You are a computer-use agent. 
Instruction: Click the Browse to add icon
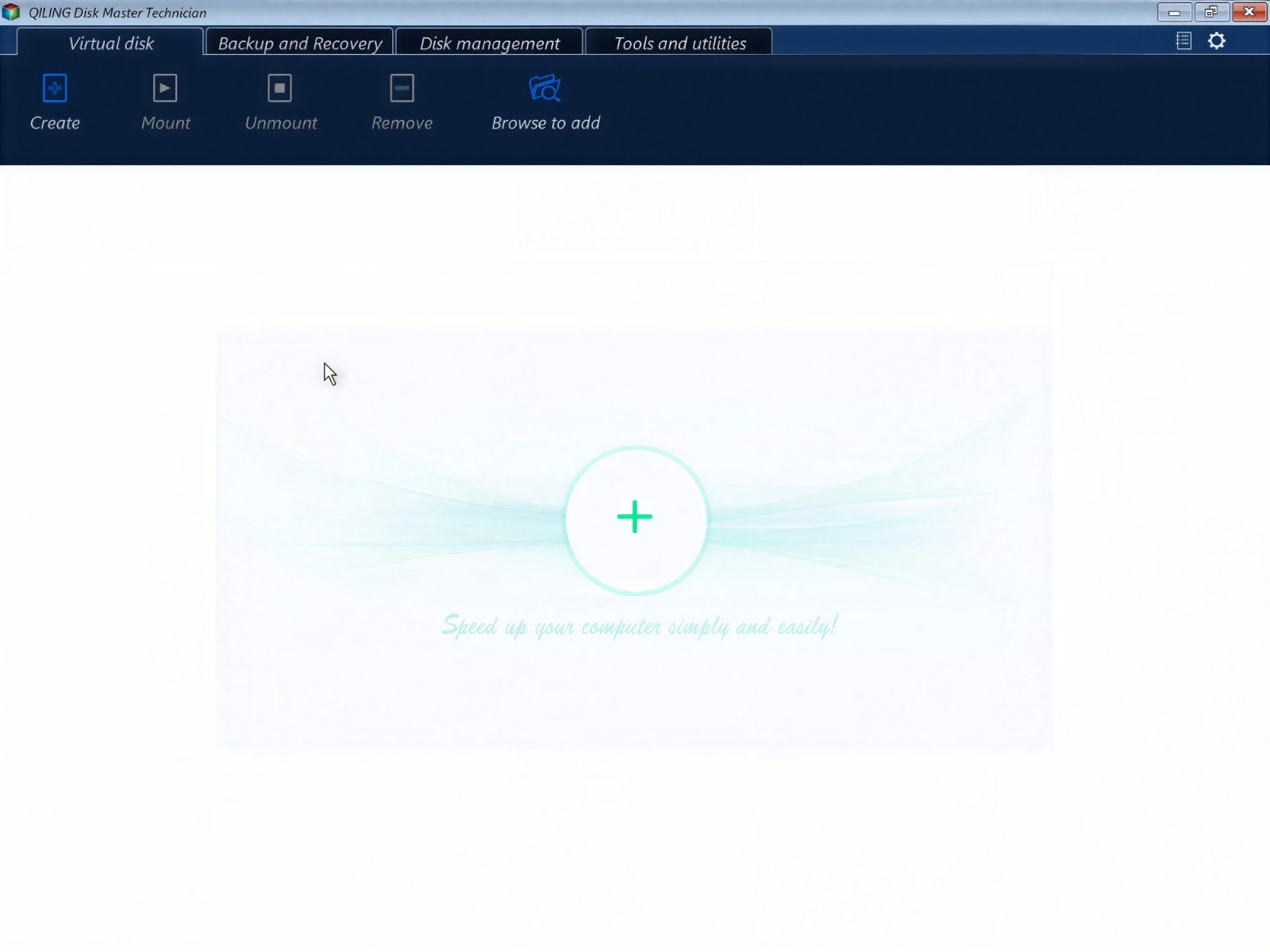(545, 88)
